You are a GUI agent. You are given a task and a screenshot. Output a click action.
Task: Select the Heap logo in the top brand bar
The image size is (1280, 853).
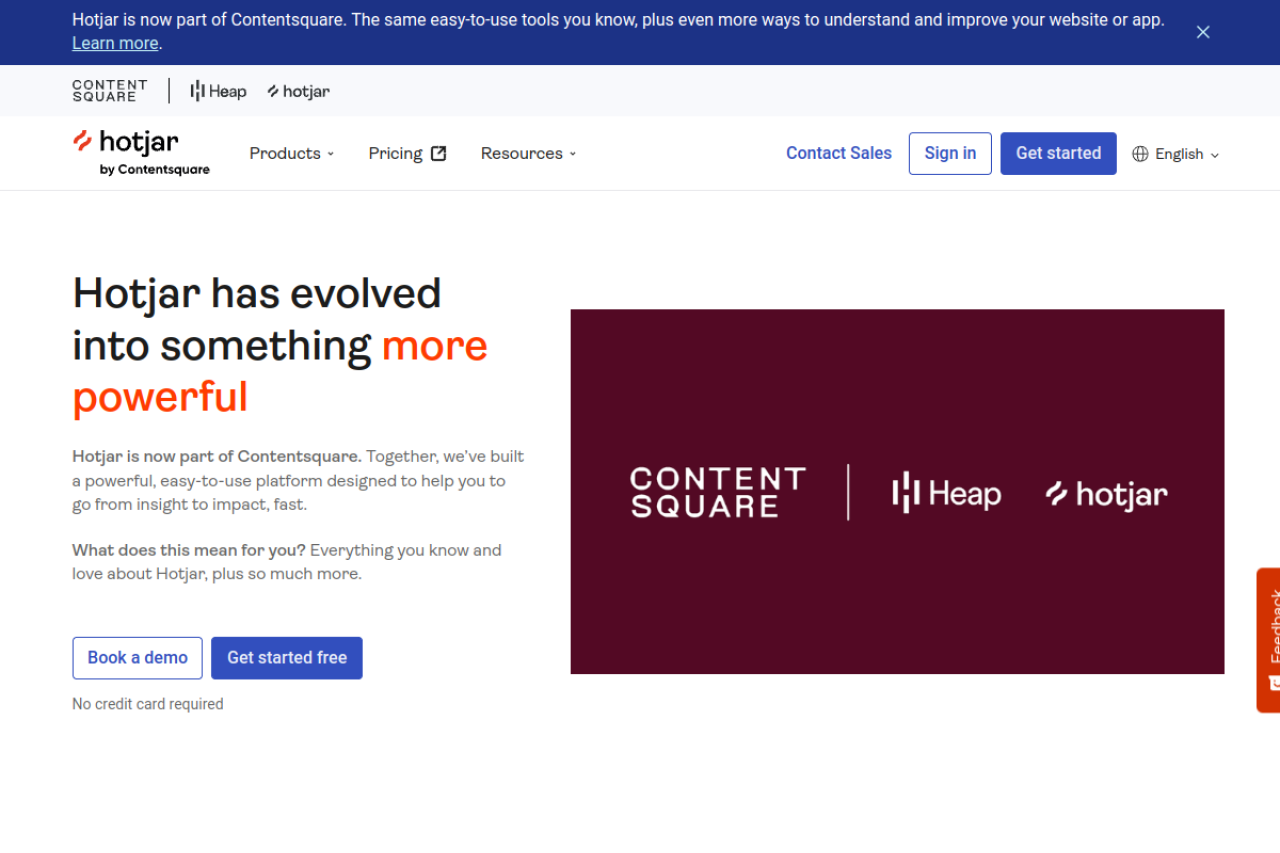coord(217,90)
